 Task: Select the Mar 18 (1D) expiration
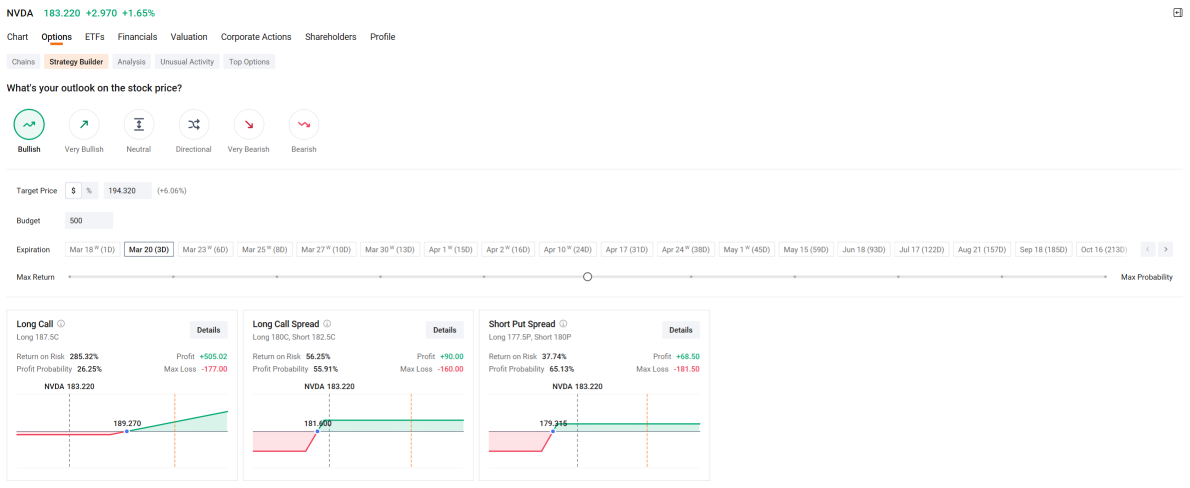coord(92,249)
